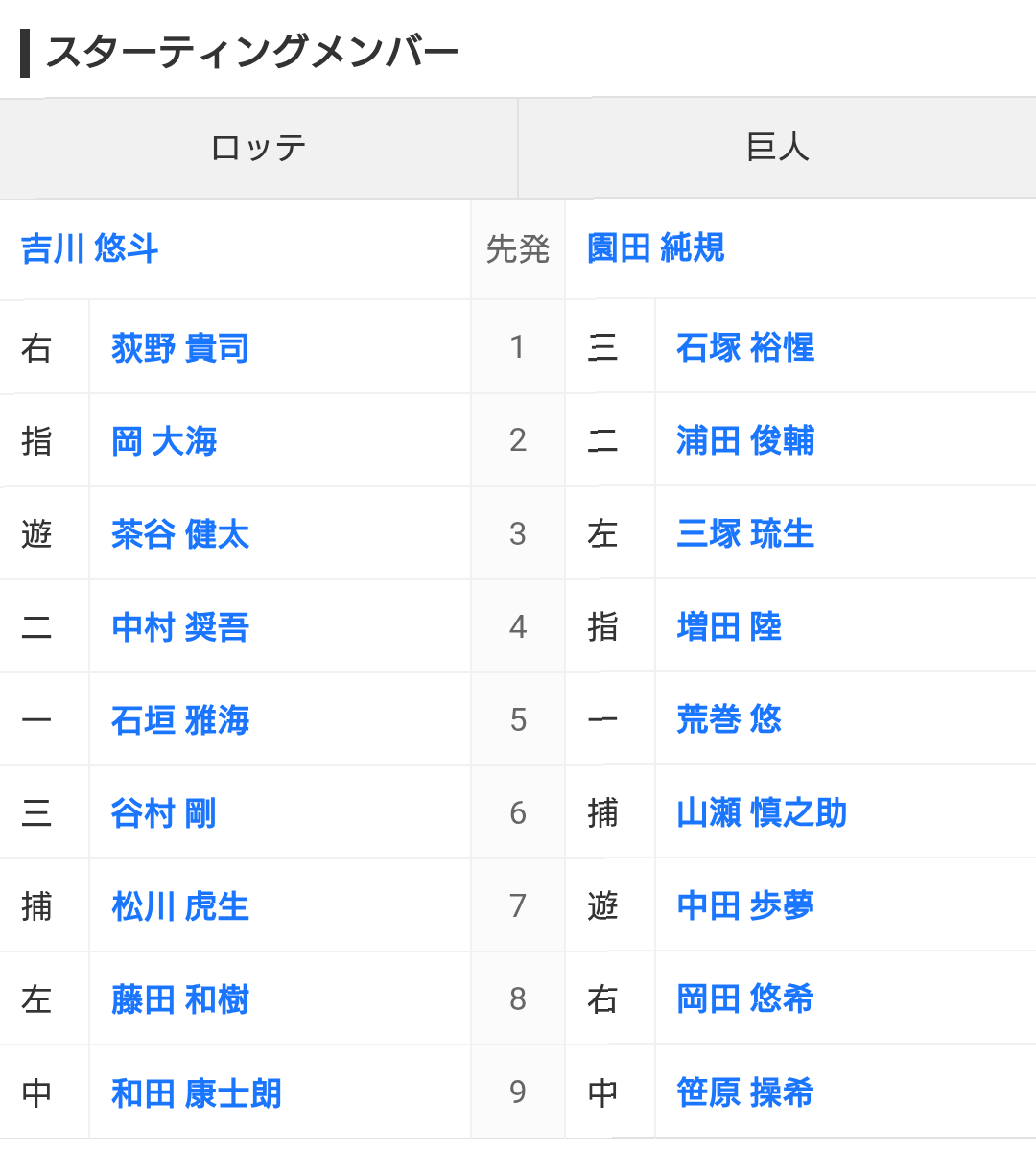Select right fielder 岡田 悠希 link
Screen dimensions: 1036x1151
[x=745, y=998]
